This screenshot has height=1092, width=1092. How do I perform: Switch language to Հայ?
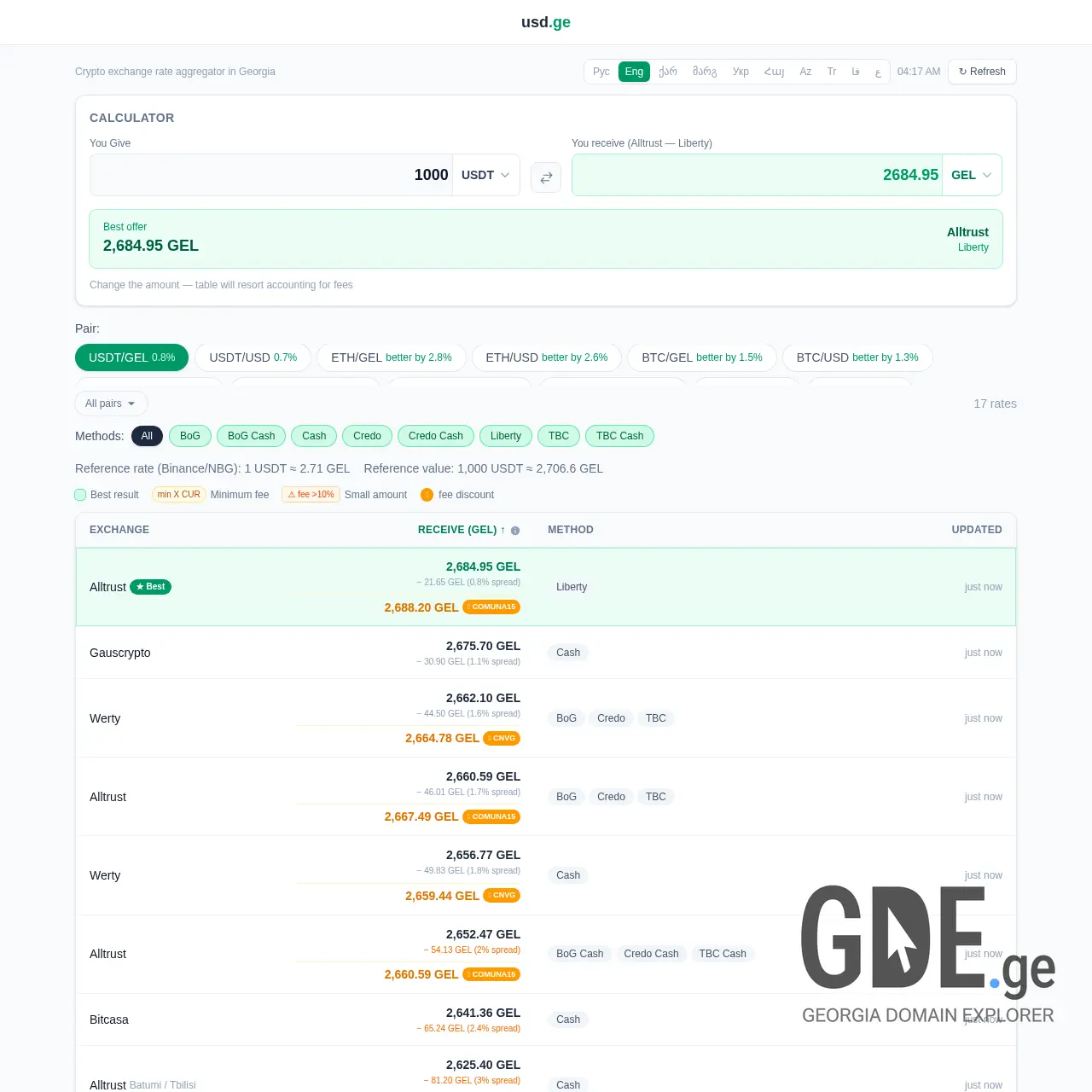click(774, 72)
